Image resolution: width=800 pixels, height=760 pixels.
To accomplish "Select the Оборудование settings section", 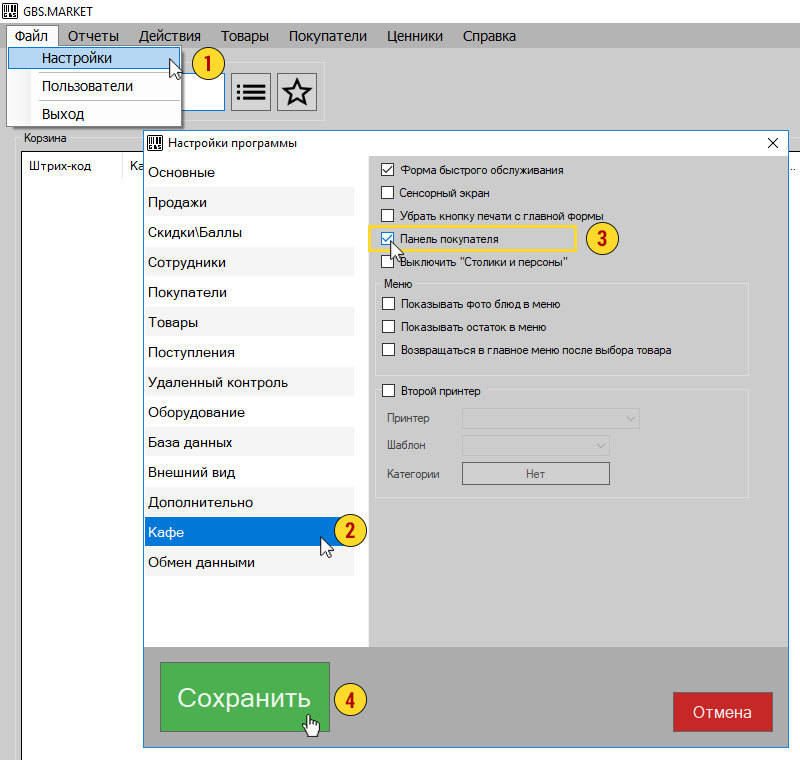I will point(249,412).
